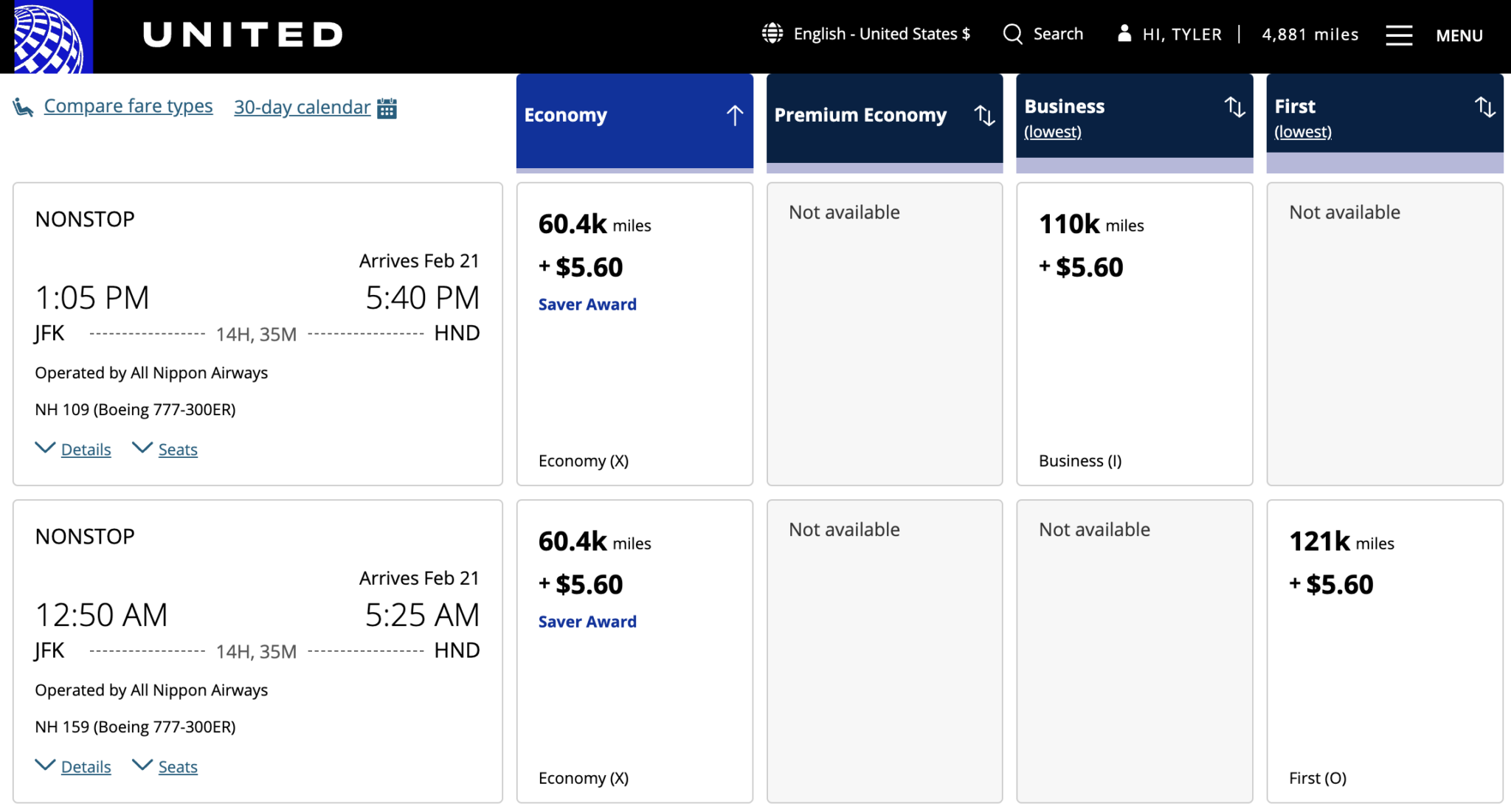Viewport: 1511px width, 812px height.
Task: Click the seat icon beside Compare fare types
Action: pyautogui.click(x=24, y=106)
